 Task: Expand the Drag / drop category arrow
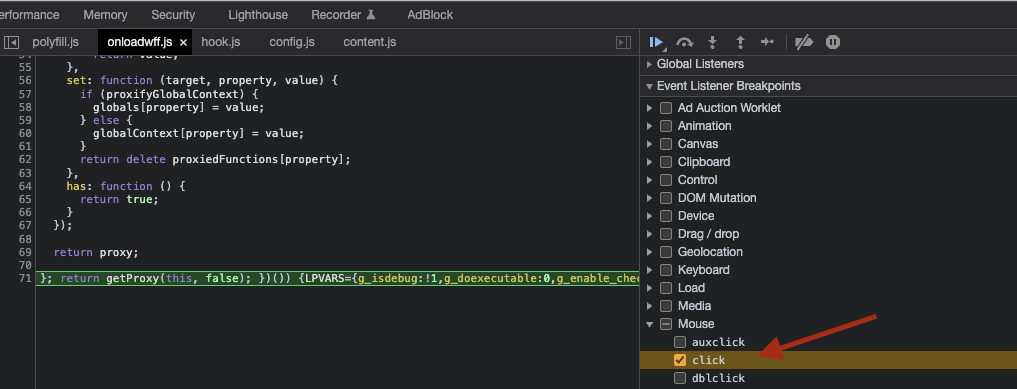coord(650,234)
